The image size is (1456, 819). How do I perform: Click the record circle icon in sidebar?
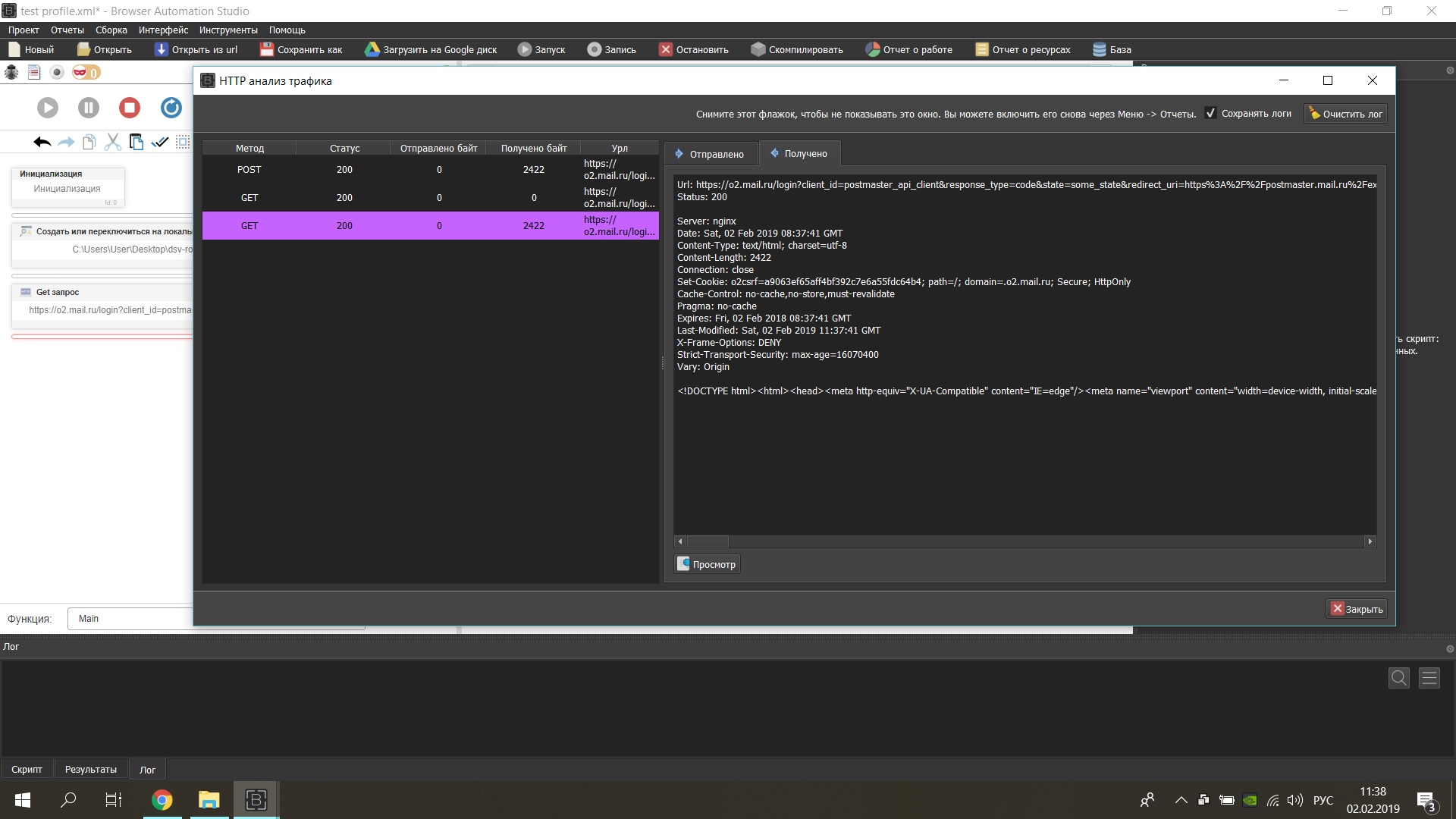coord(57,73)
